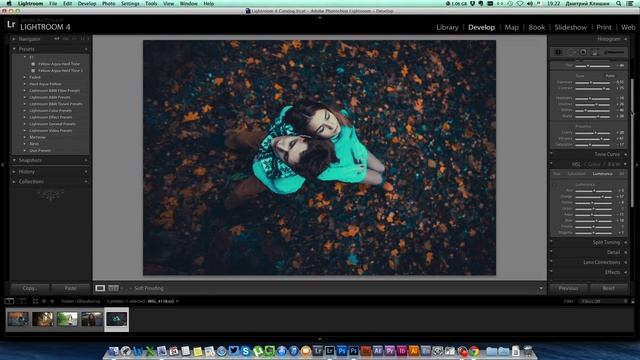The height and width of the screenshot is (360, 640).
Task: Toggle Effects panel on/off switch
Action: pos(551,272)
